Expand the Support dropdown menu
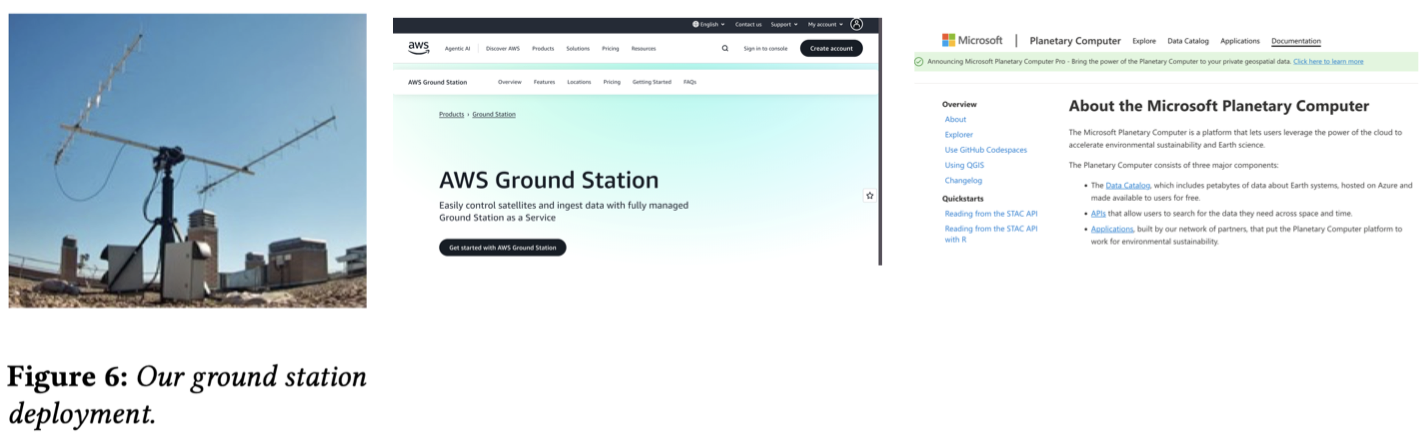The height and width of the screenshot is (438, 1428). [x=783, y=24]
